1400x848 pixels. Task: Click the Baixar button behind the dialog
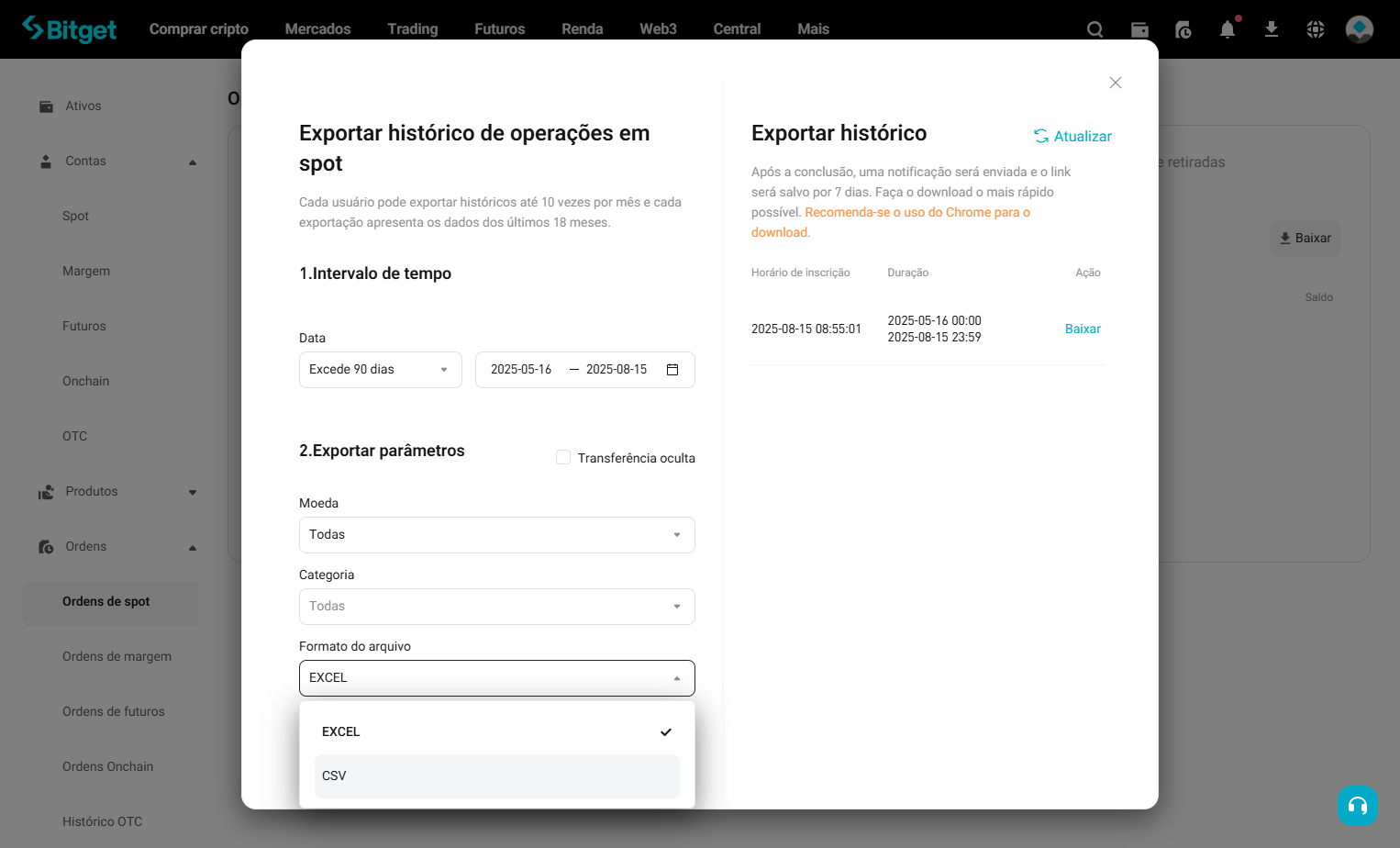(x=1305, y=239)
